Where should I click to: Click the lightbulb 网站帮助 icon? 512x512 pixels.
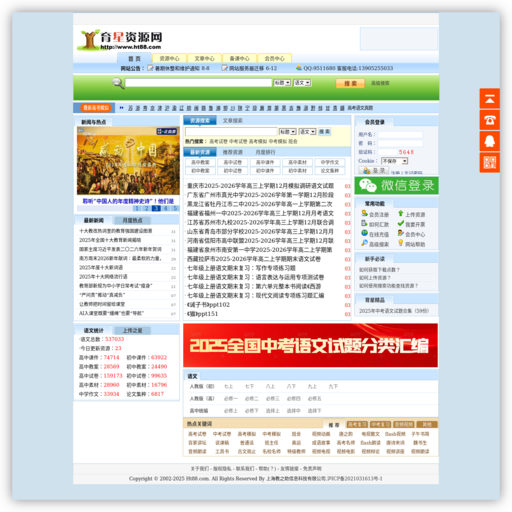pyautogui.click(x=401, y=243)
